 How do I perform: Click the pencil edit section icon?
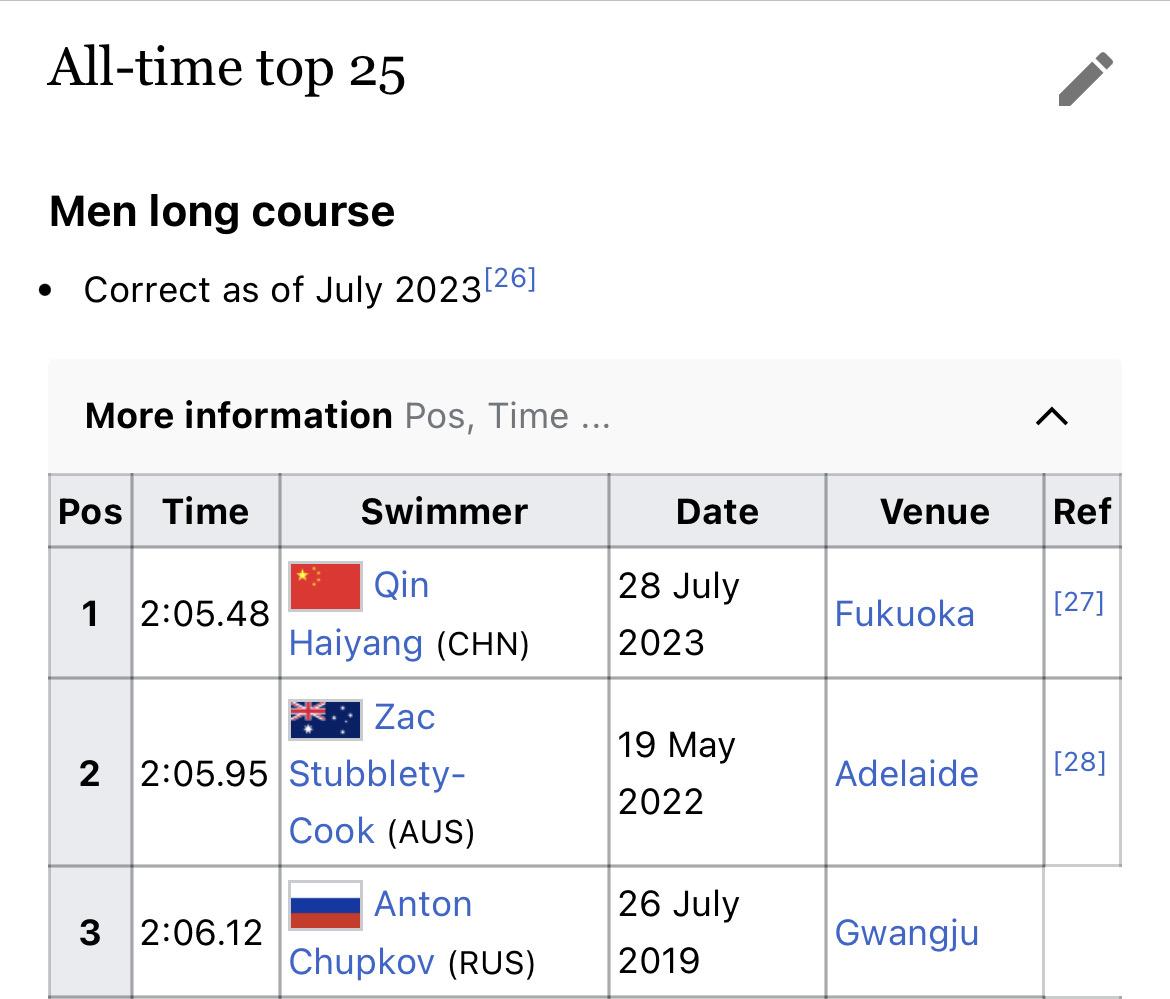pyautogui.click(x=1086, y=79)
